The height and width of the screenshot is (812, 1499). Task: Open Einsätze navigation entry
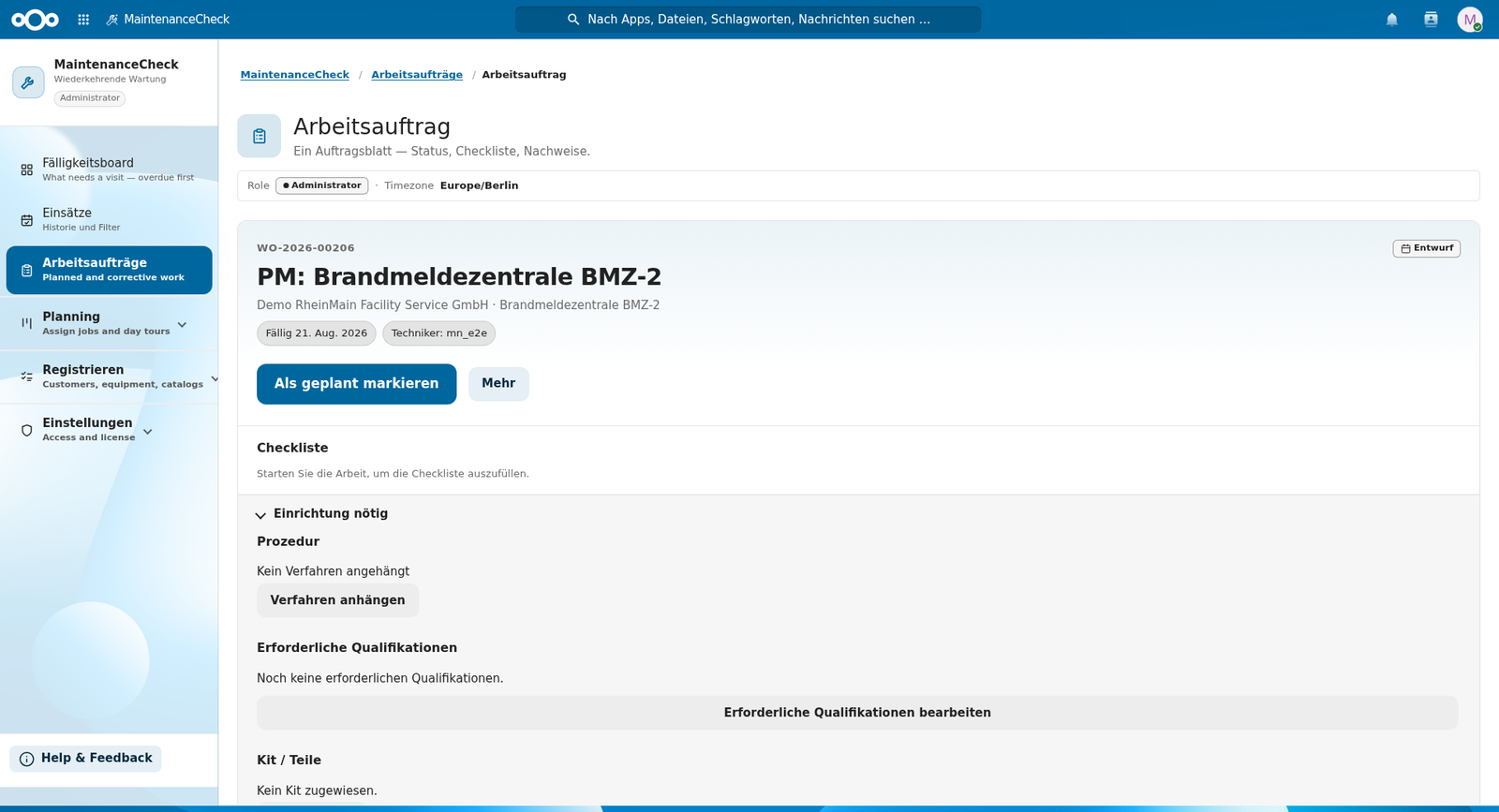[x=109, y=220]
